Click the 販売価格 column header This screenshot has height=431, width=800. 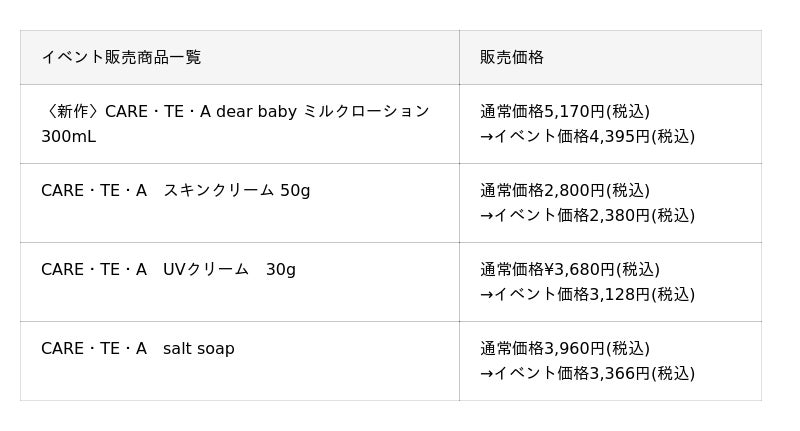(x=512, y=57)
